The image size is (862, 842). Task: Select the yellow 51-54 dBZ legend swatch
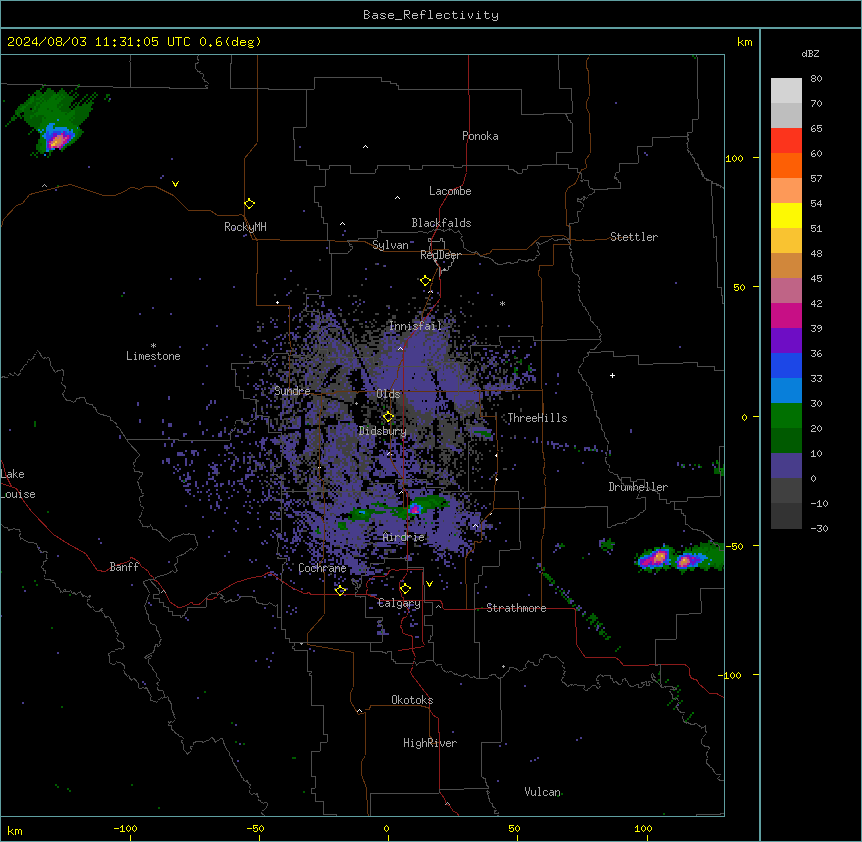coord(786,215)
